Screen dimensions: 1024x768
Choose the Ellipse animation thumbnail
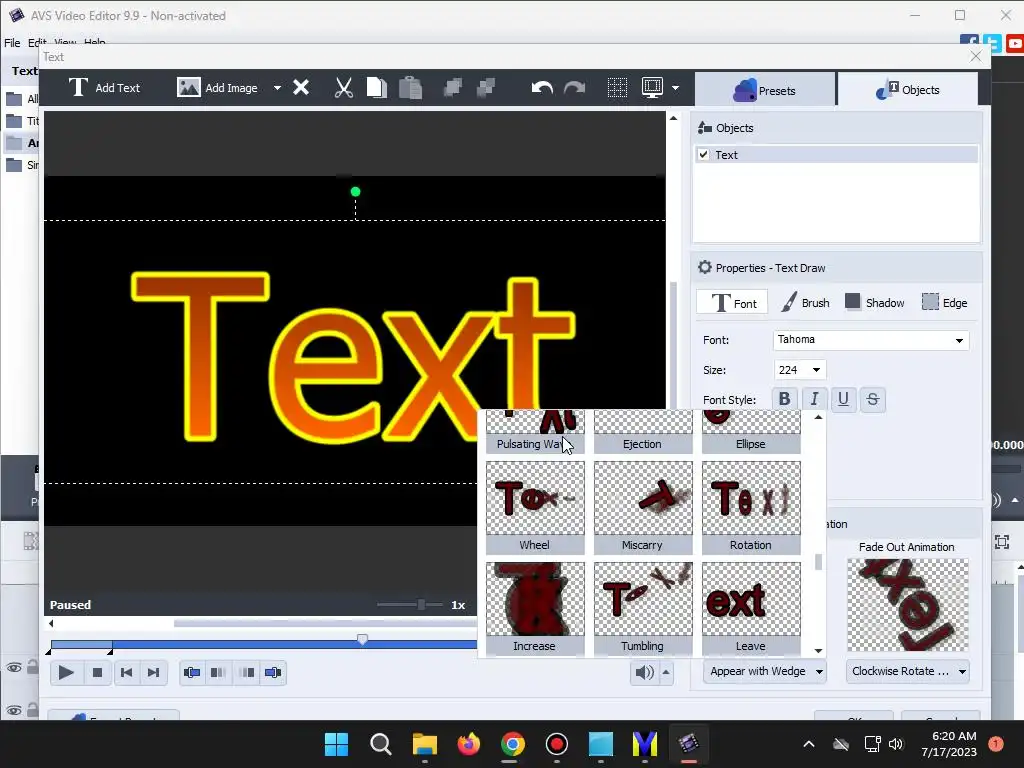point(751,432)
